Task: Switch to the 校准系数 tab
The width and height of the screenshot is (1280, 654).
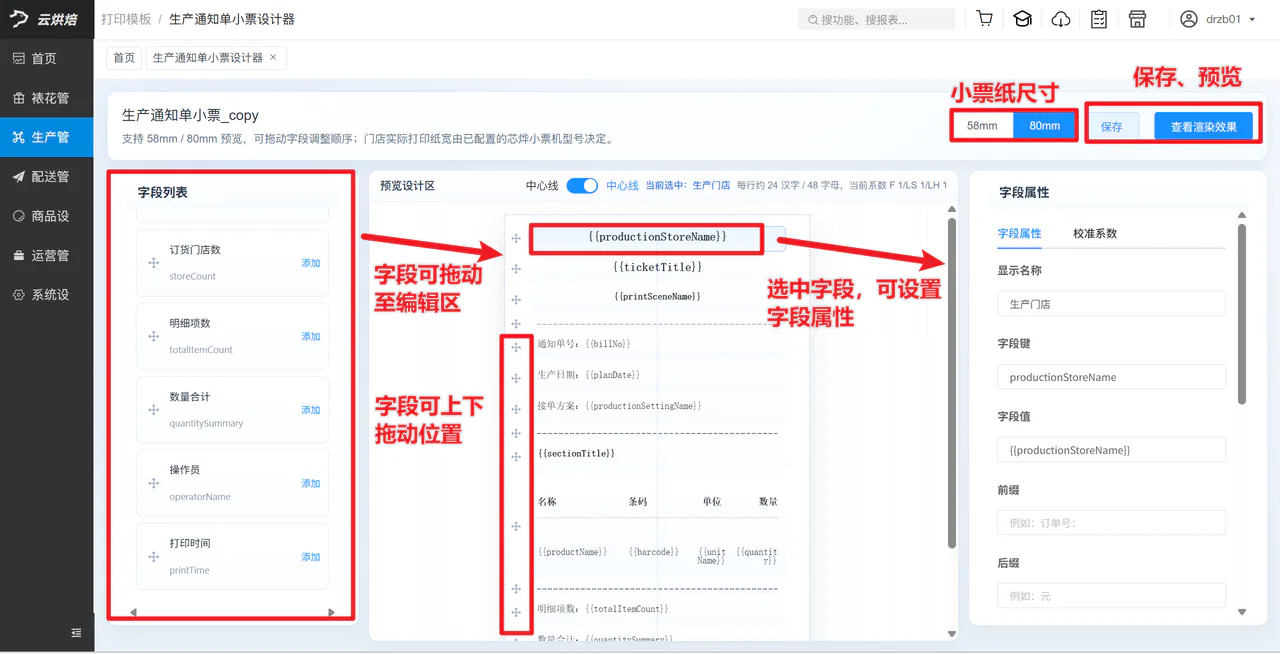Action: click(x=1095, y=233)
